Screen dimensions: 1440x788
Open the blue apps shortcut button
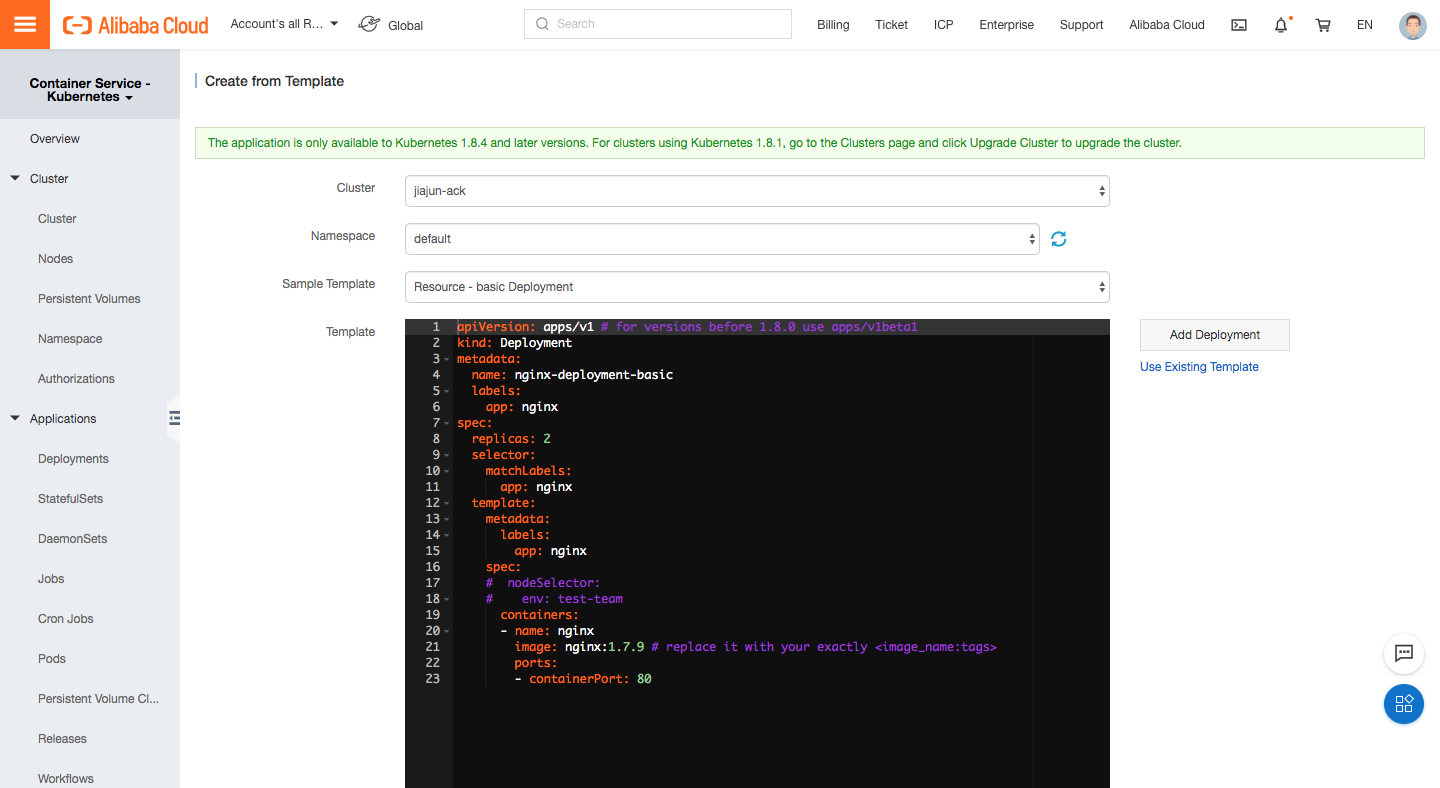point(1404,703)
